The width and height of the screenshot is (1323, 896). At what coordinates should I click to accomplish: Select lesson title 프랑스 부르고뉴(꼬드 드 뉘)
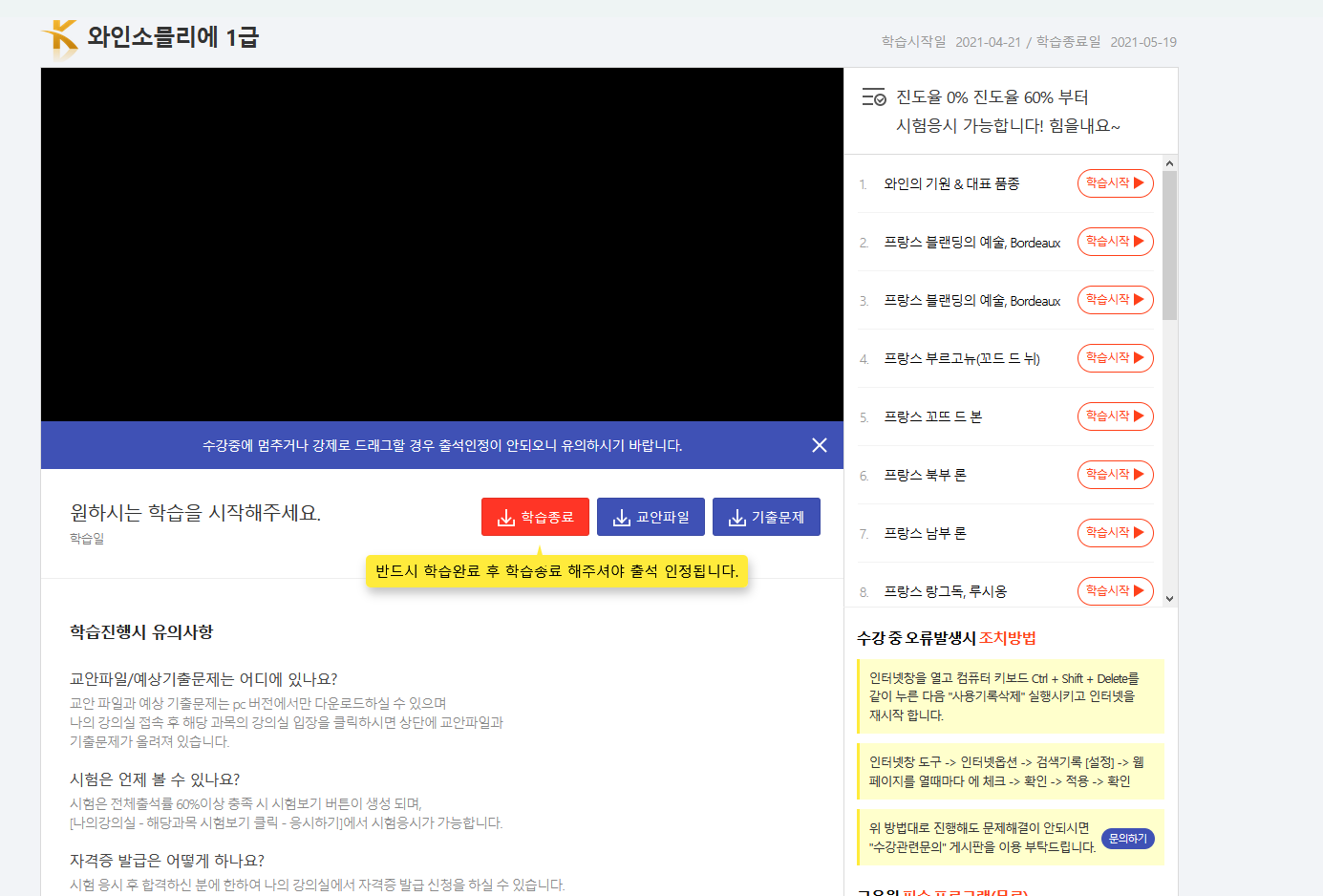962,358
